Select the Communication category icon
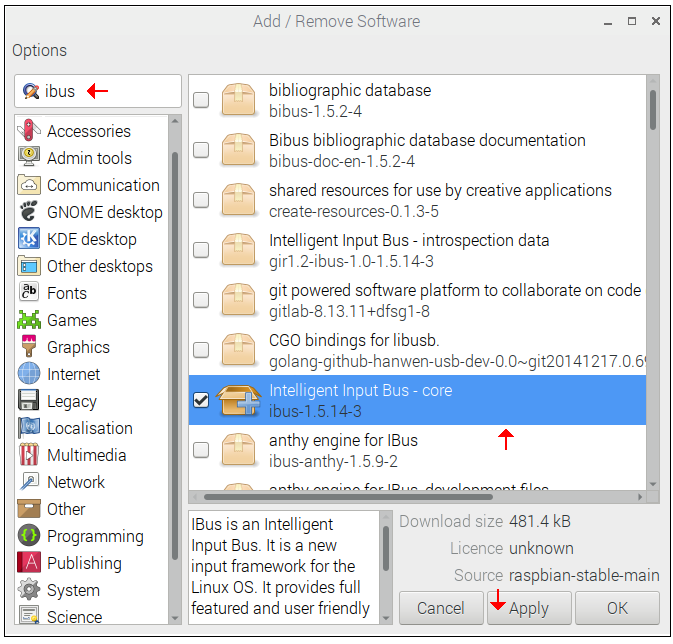The width and height of the screenshot is (673, 644). pyautogui.click(x=29, y=185)
